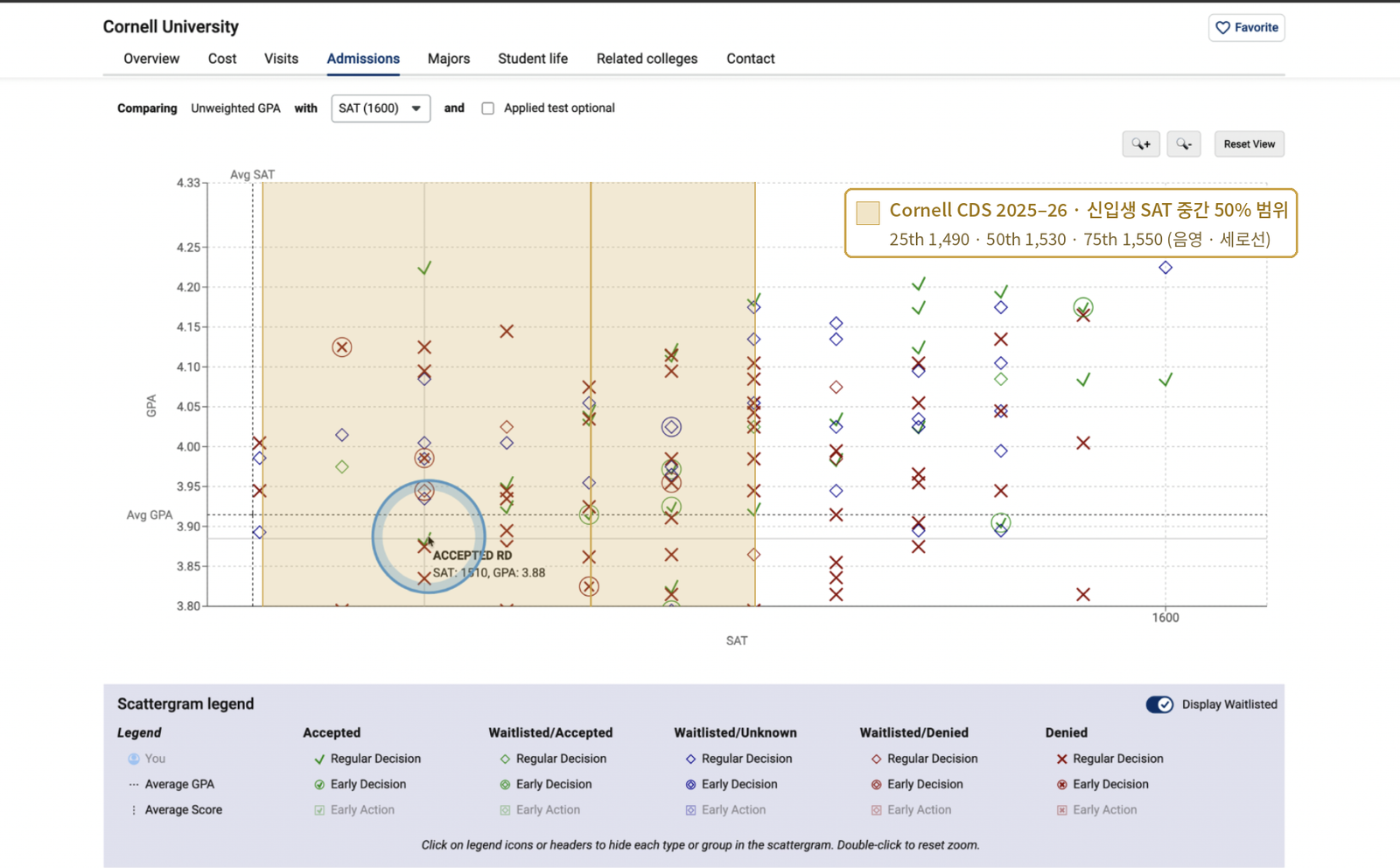Image resolution: width=1400 pixels, height=868 pixels.
Task: Click Waitlisted/Unknown Early Decision legend icon
Action: click(x=690, y=785)
